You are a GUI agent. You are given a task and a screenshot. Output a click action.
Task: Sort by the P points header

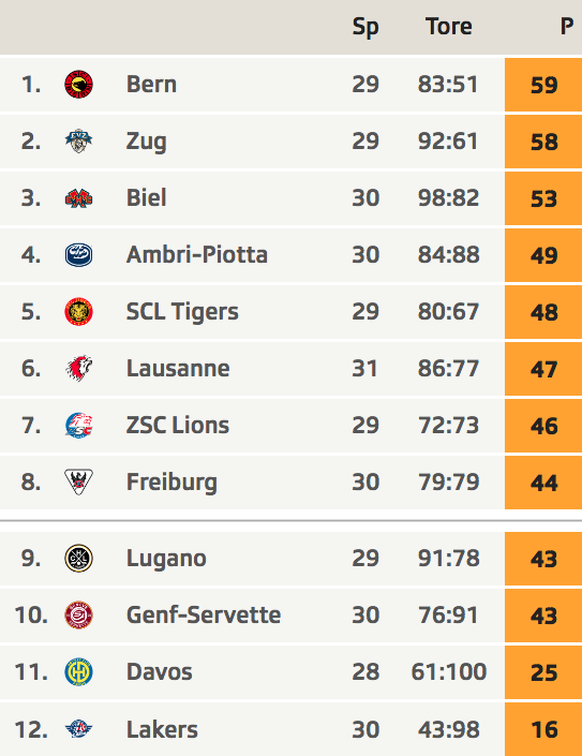point(567,26)
